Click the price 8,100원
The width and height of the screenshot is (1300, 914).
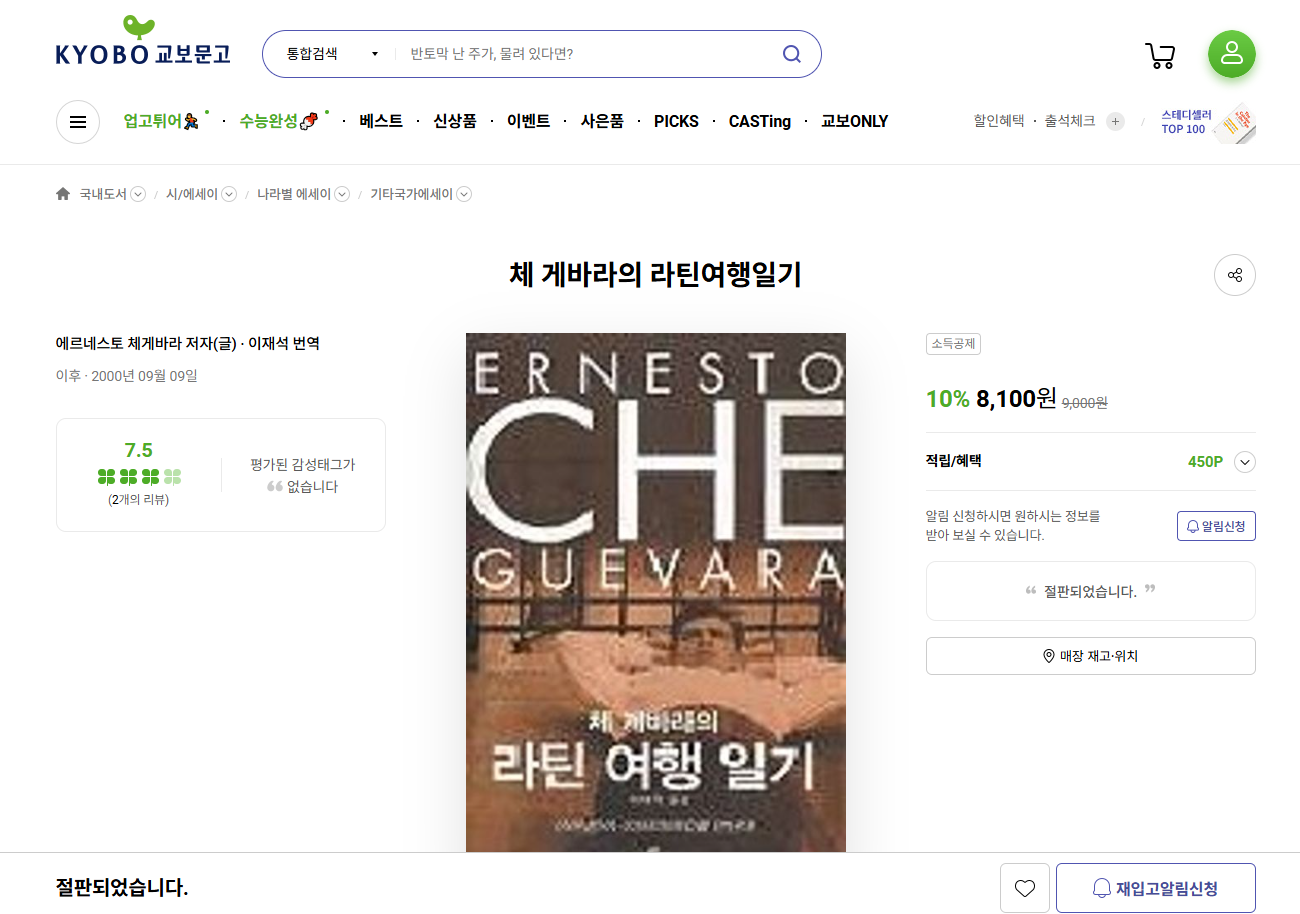pyautogui.click(x=1016, y=399)
